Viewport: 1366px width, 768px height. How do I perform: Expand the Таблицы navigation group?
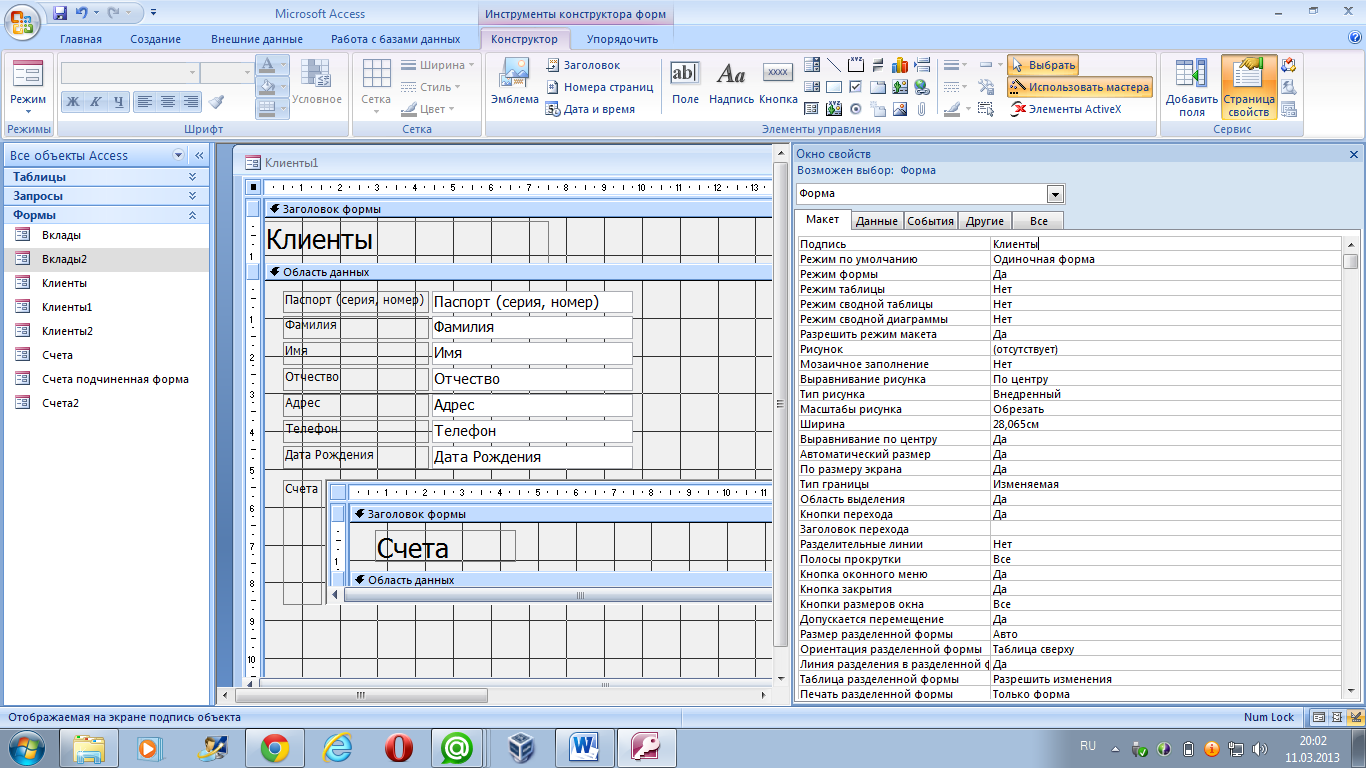[106, 177]
